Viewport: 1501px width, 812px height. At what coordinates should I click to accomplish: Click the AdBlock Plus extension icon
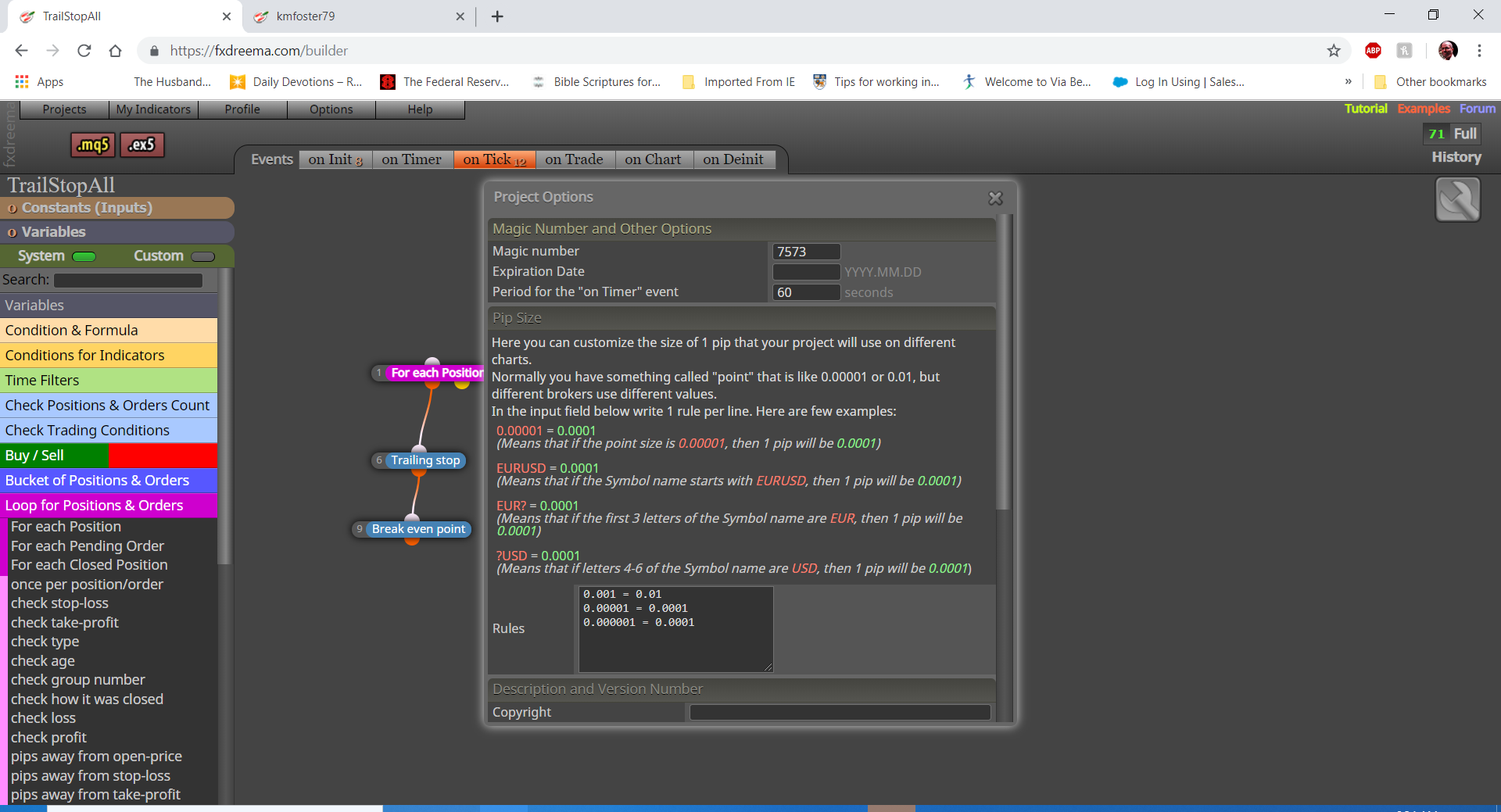(x=1373, y=51)
